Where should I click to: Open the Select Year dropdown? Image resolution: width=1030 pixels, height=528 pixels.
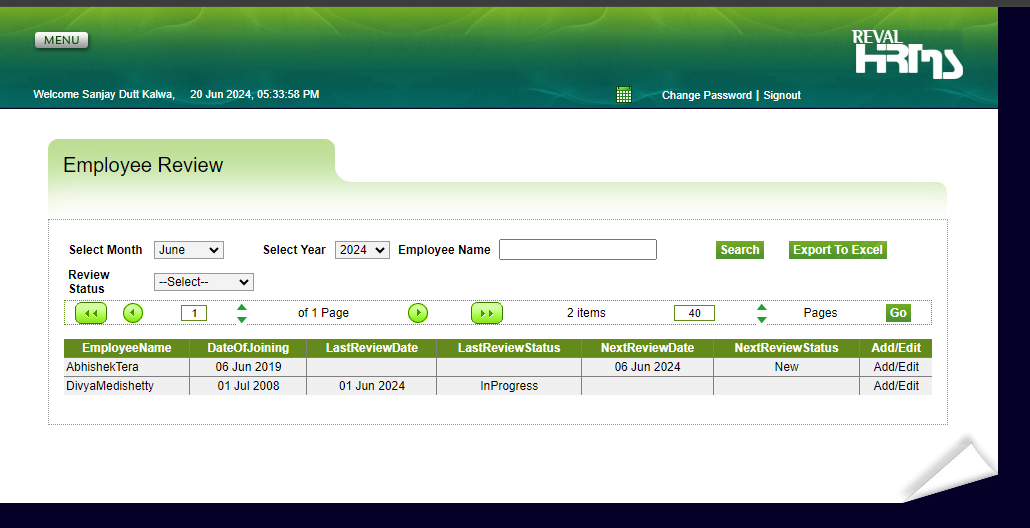coord(362,250)
